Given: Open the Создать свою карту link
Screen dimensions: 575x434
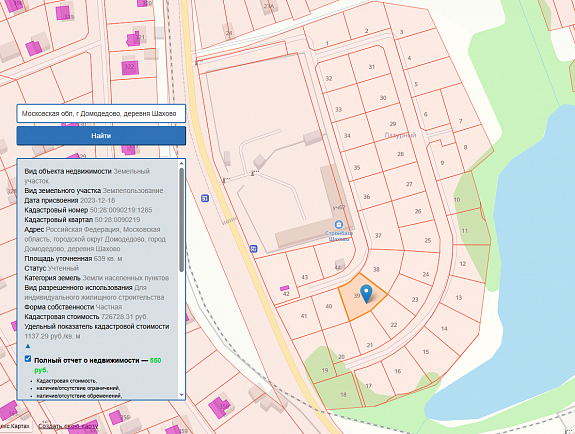Looking at the screenshot, I should click(68, 426).
